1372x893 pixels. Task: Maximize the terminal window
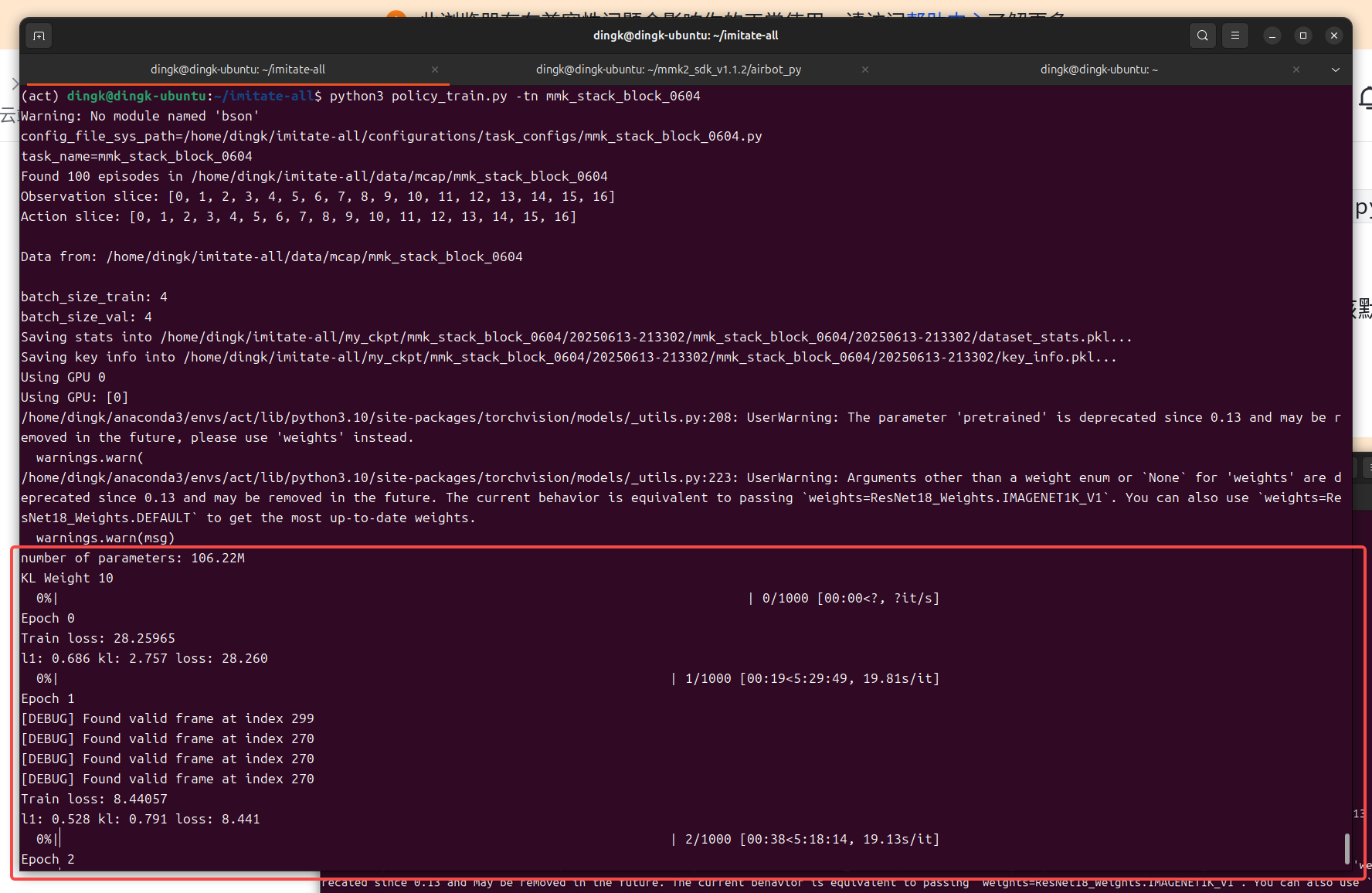[x=1303, y=36]
